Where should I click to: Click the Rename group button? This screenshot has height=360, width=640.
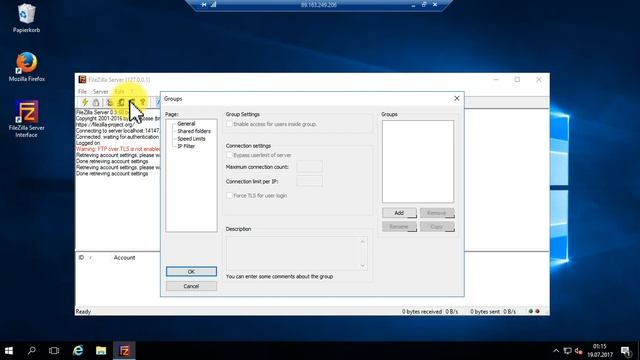[x=399, y=227]
